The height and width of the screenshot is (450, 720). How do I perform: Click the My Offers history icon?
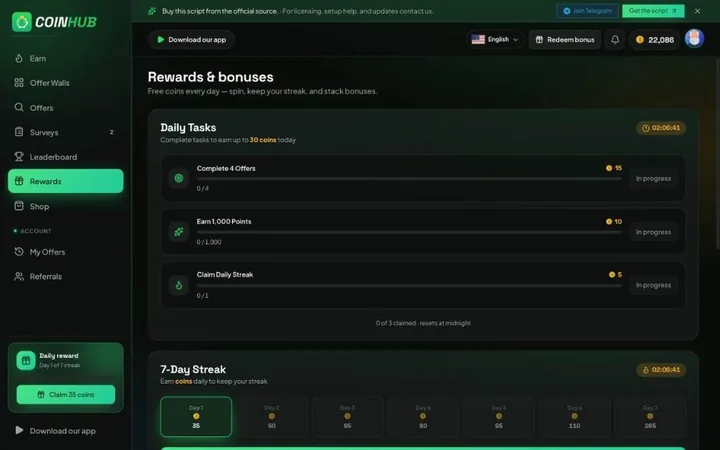point(19,252)
